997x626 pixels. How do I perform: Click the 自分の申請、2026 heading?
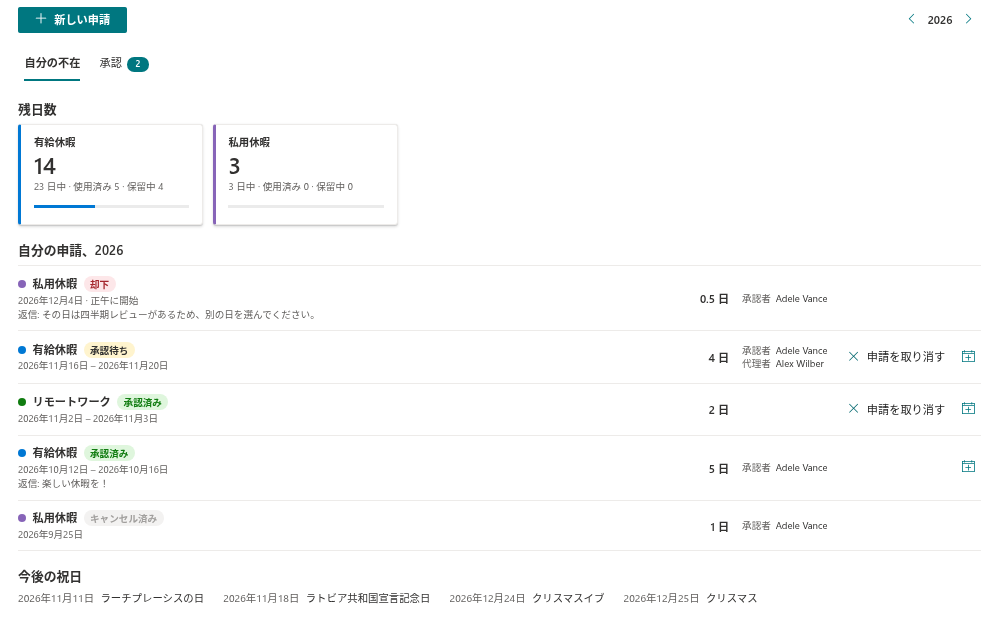point(71,250)
